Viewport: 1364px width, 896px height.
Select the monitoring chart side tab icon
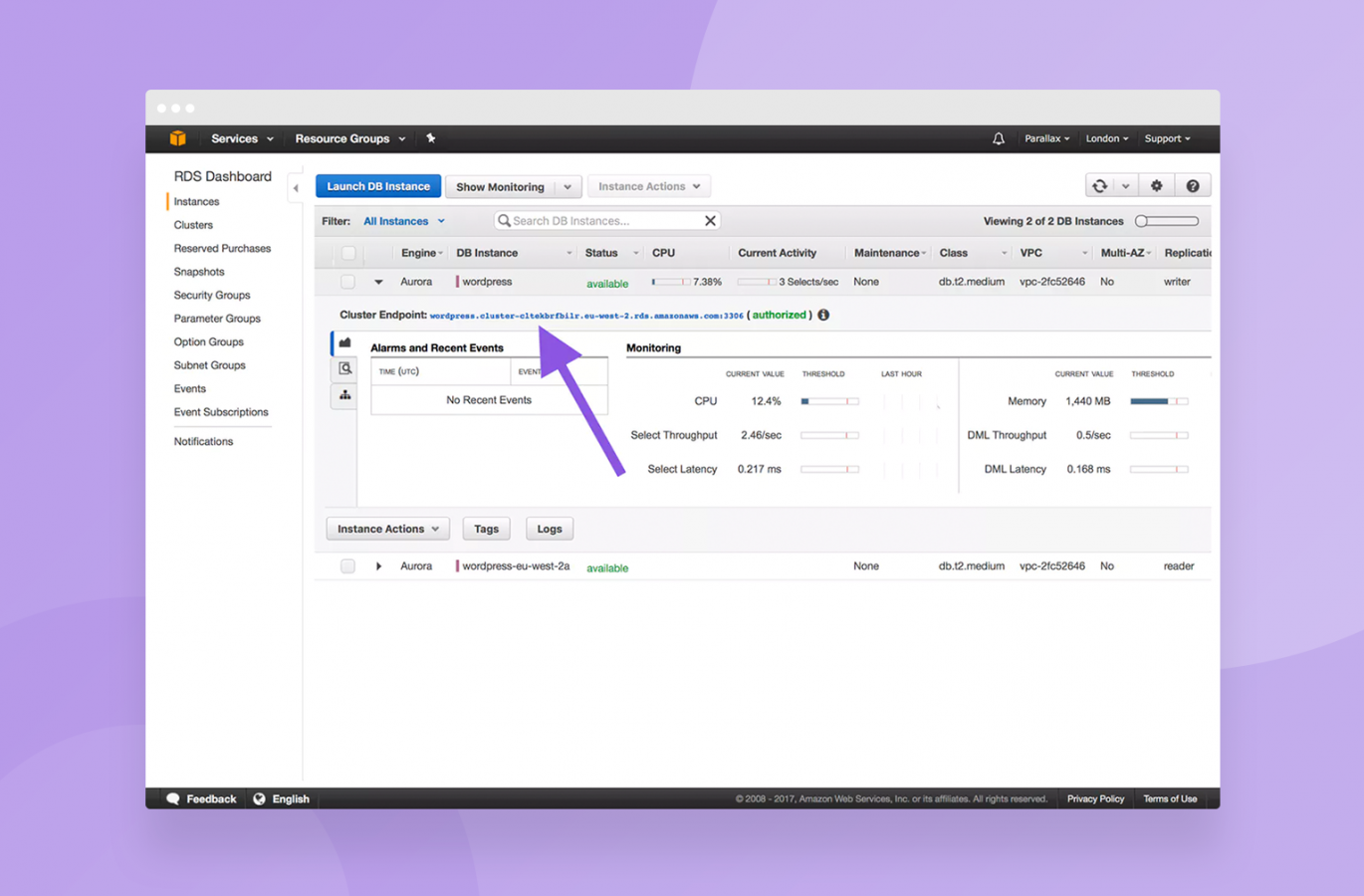point(344,342)
